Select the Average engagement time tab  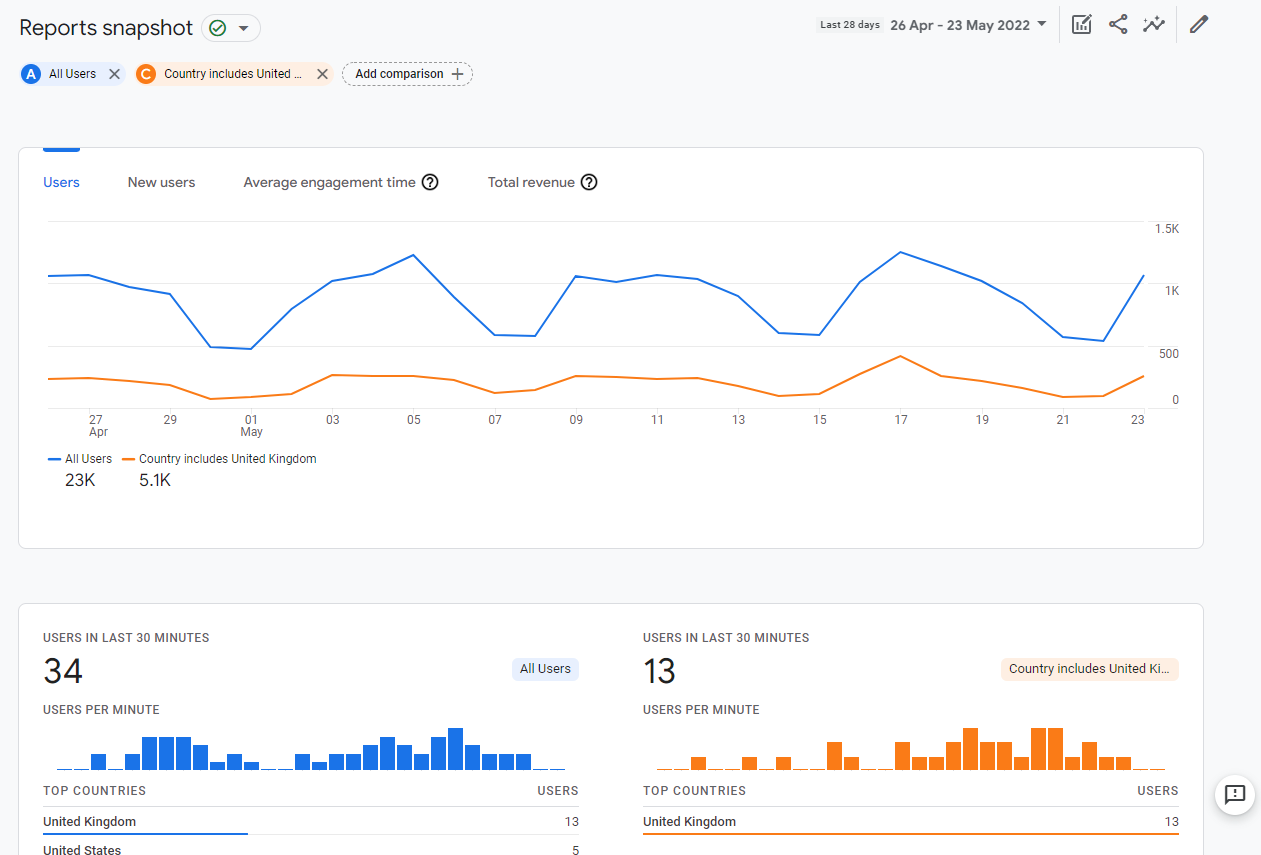[329, 182]
